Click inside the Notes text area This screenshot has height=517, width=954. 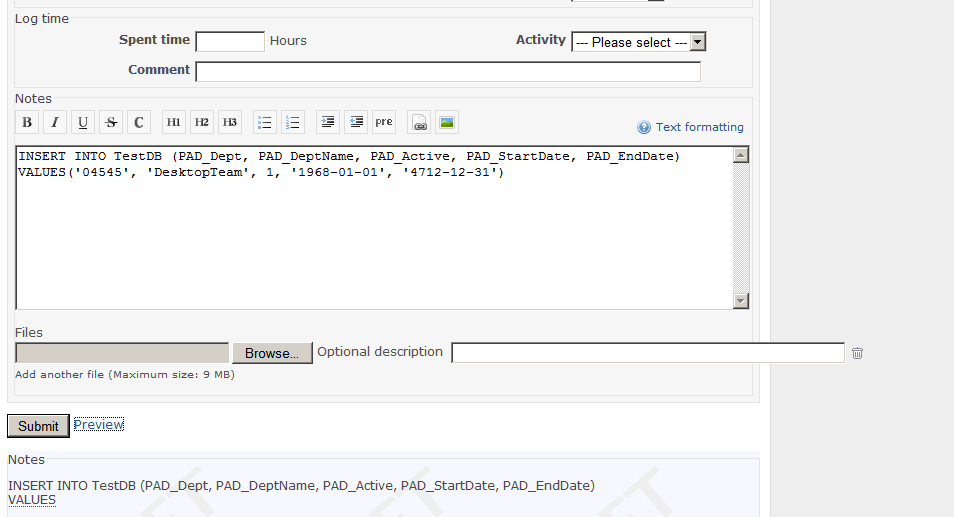374,228
